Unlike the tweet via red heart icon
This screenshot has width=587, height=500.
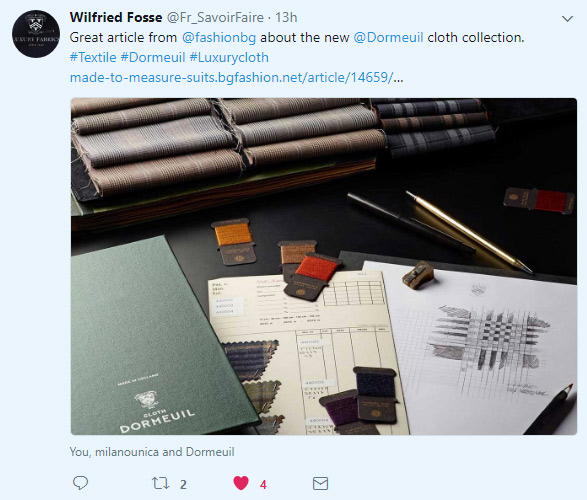click(x=241, y=483)
